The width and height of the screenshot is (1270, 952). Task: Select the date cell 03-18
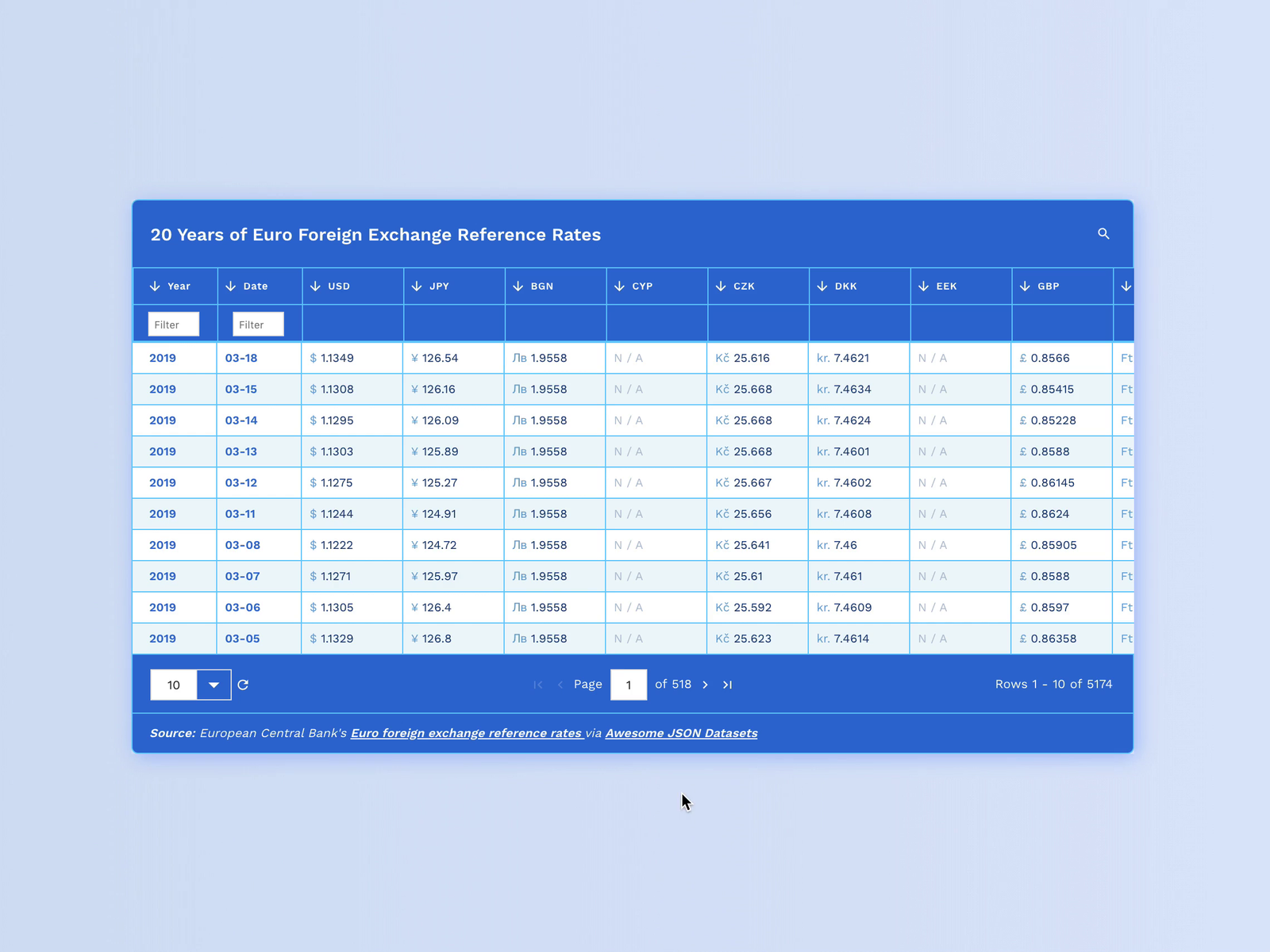241,358
